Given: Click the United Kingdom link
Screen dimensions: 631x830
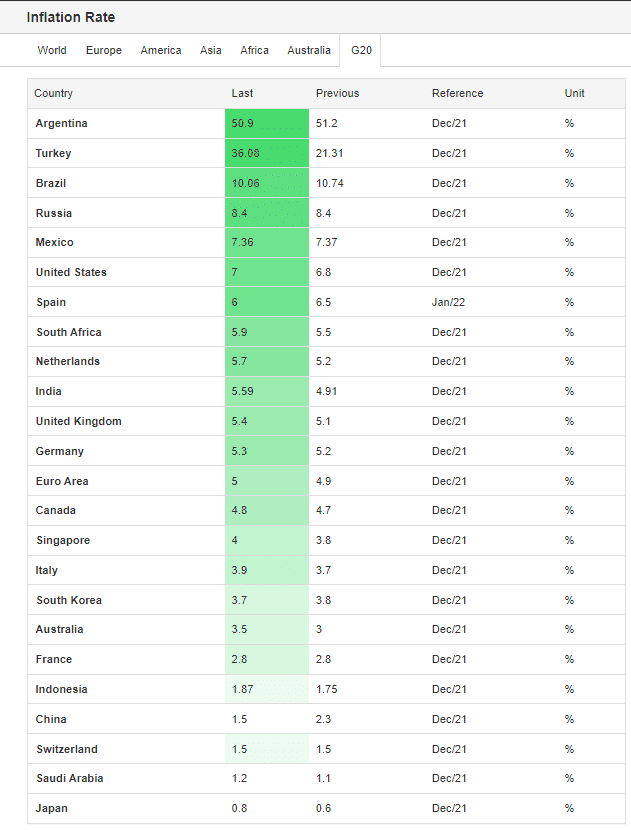Looking at the screenshot, I should point(79,421).
